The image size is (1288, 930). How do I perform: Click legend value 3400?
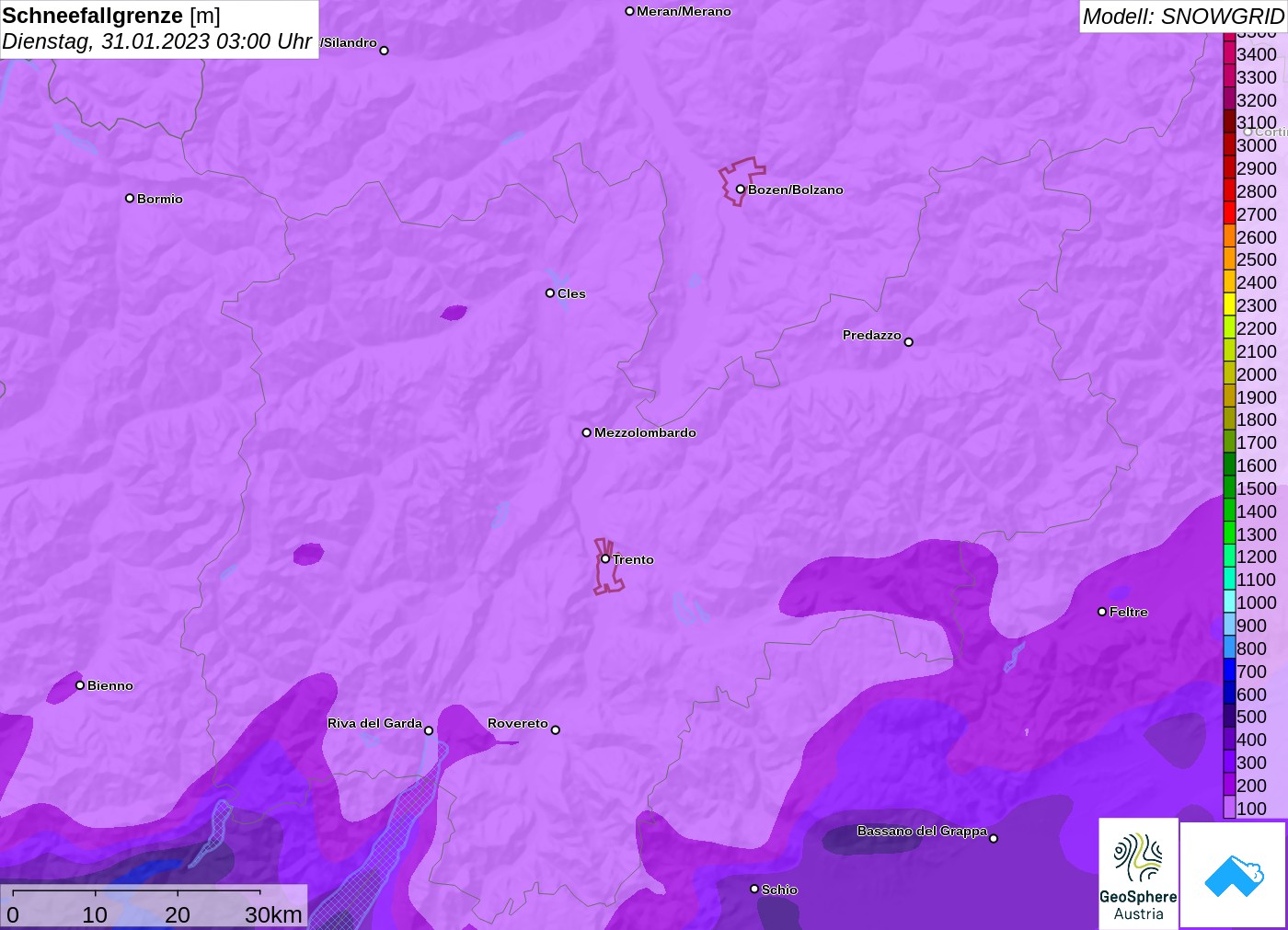click(x=1257, y=54)
